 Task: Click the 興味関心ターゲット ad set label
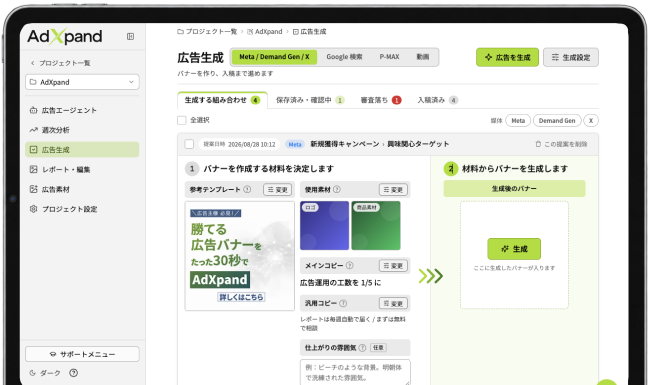(x=418, y=144)
